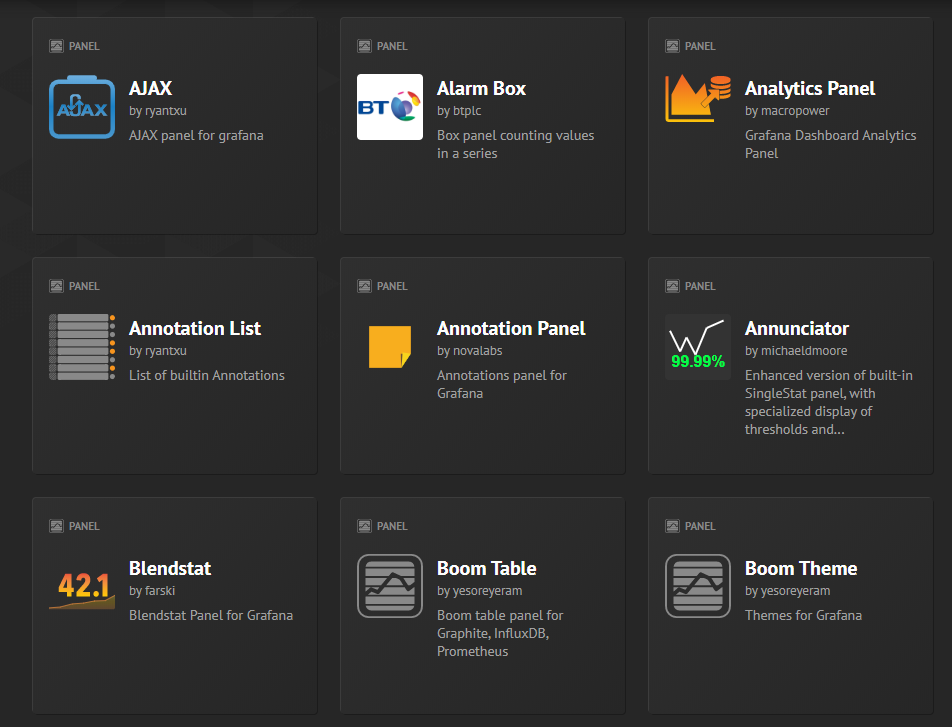
Task: Click 'by btplc' author text
Action: coord(459,111)
